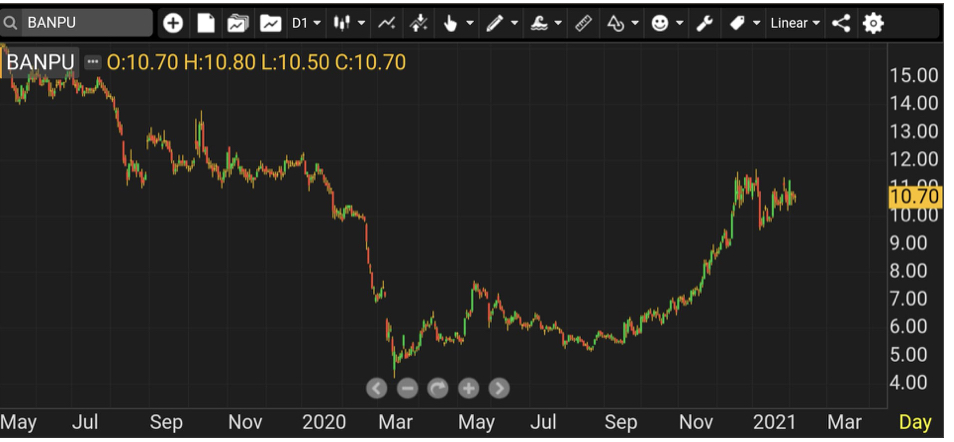This screenshot has height=442, width=954.
Task: Open the Linear scale dropdown
Action: [795, 23]
